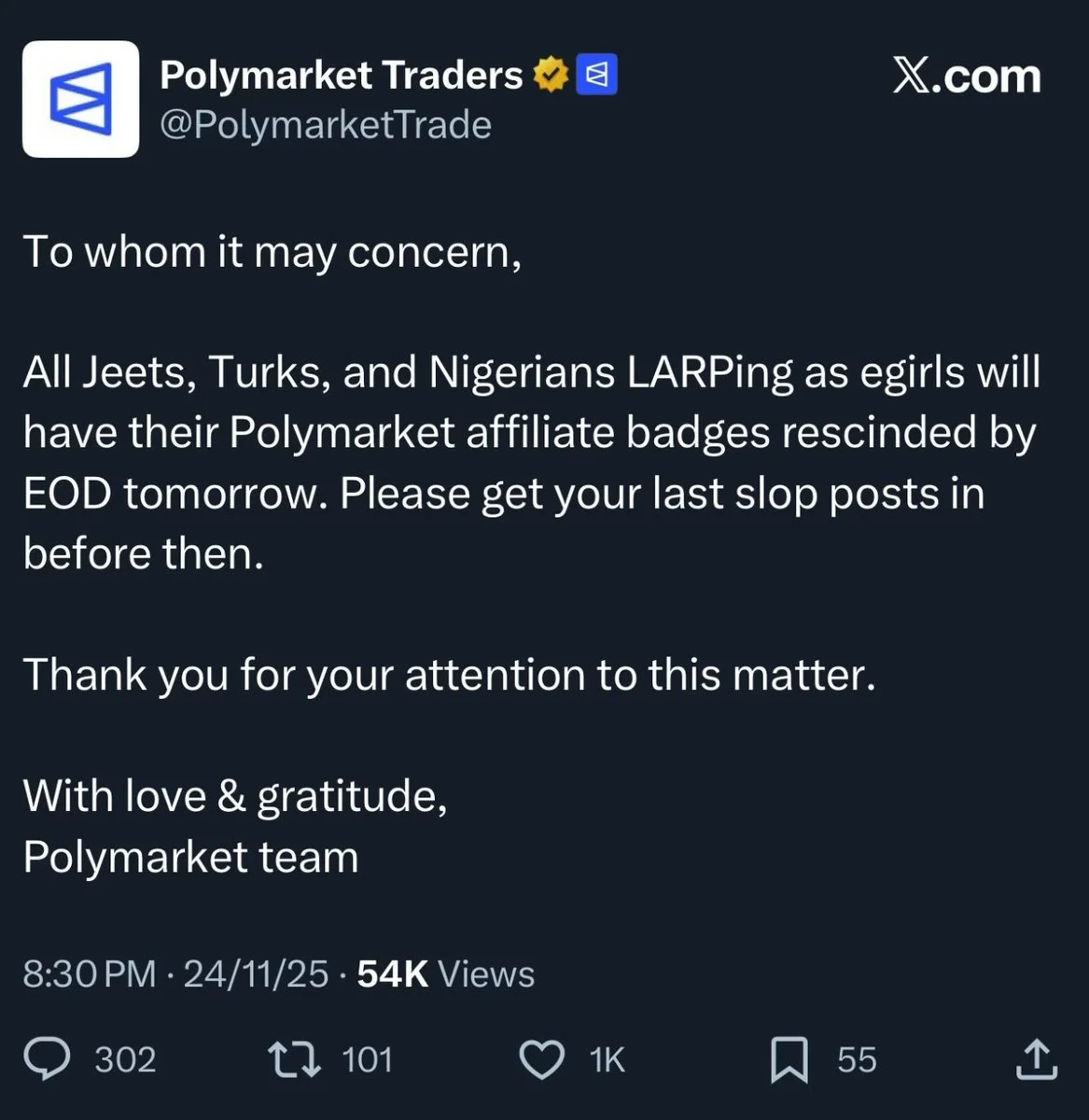Click the X.com logo
The width and height of the screenshot is (1089, 1120).
(966, 77)
